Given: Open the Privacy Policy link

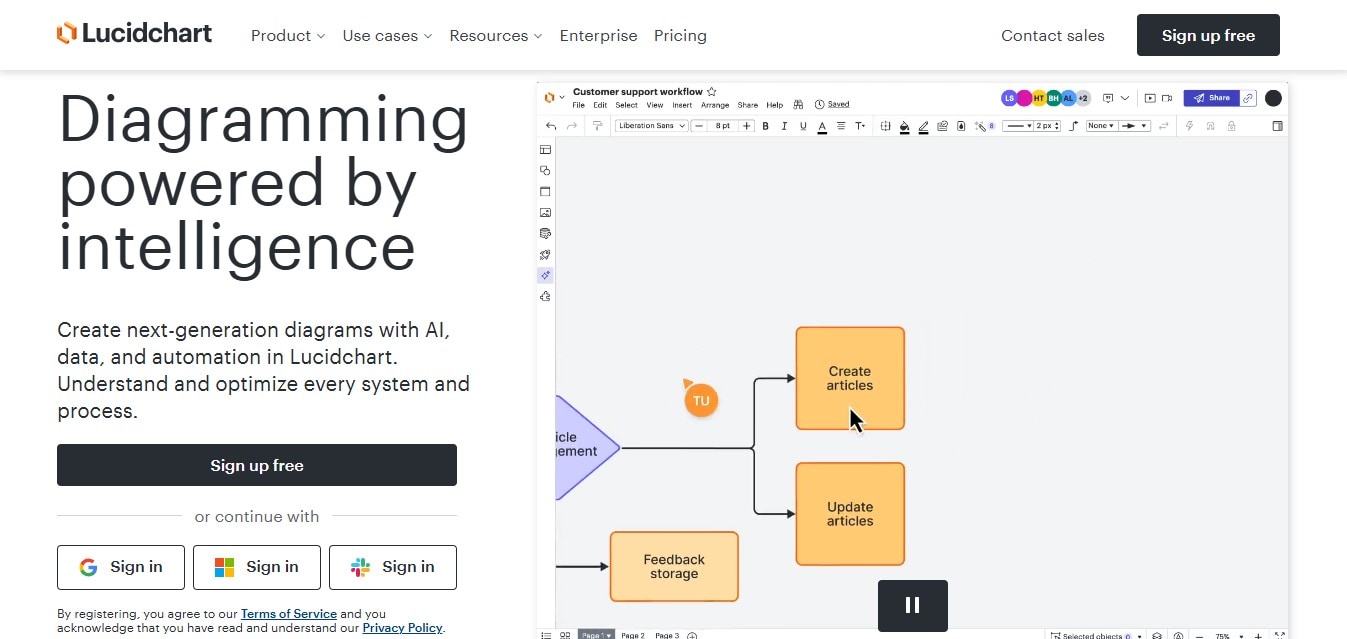Looking at the screenshot, I should (402, 628).
